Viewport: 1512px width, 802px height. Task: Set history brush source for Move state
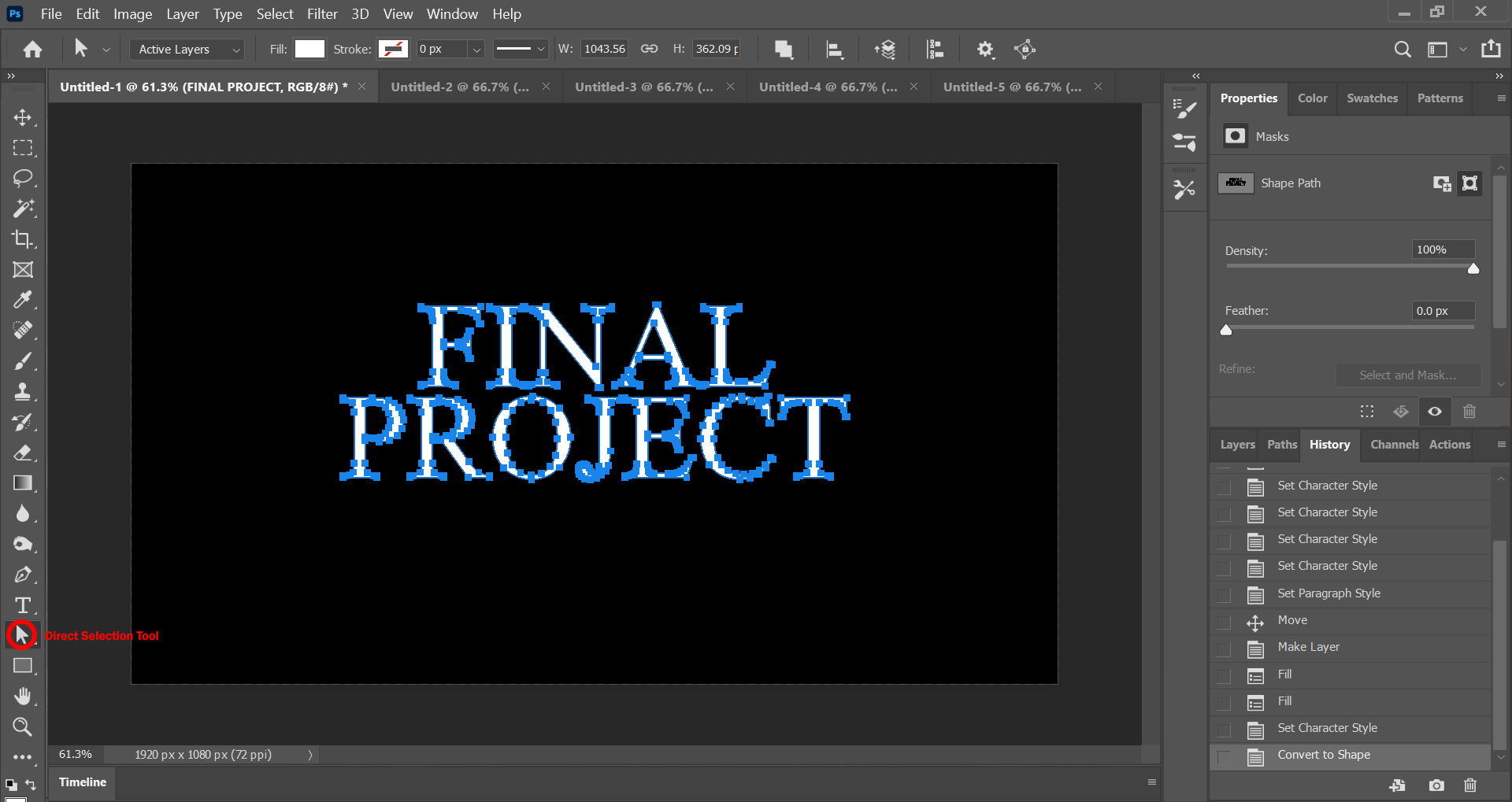(x=1224, y=622)
